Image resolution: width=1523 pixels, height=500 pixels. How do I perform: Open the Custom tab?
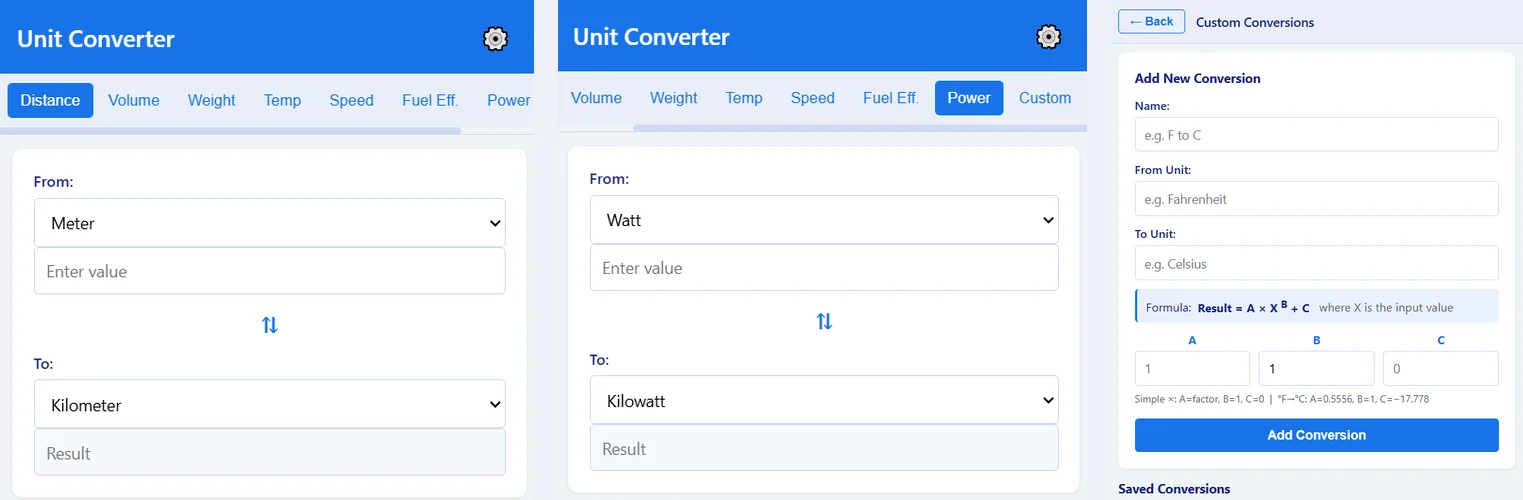(1045, 98)
